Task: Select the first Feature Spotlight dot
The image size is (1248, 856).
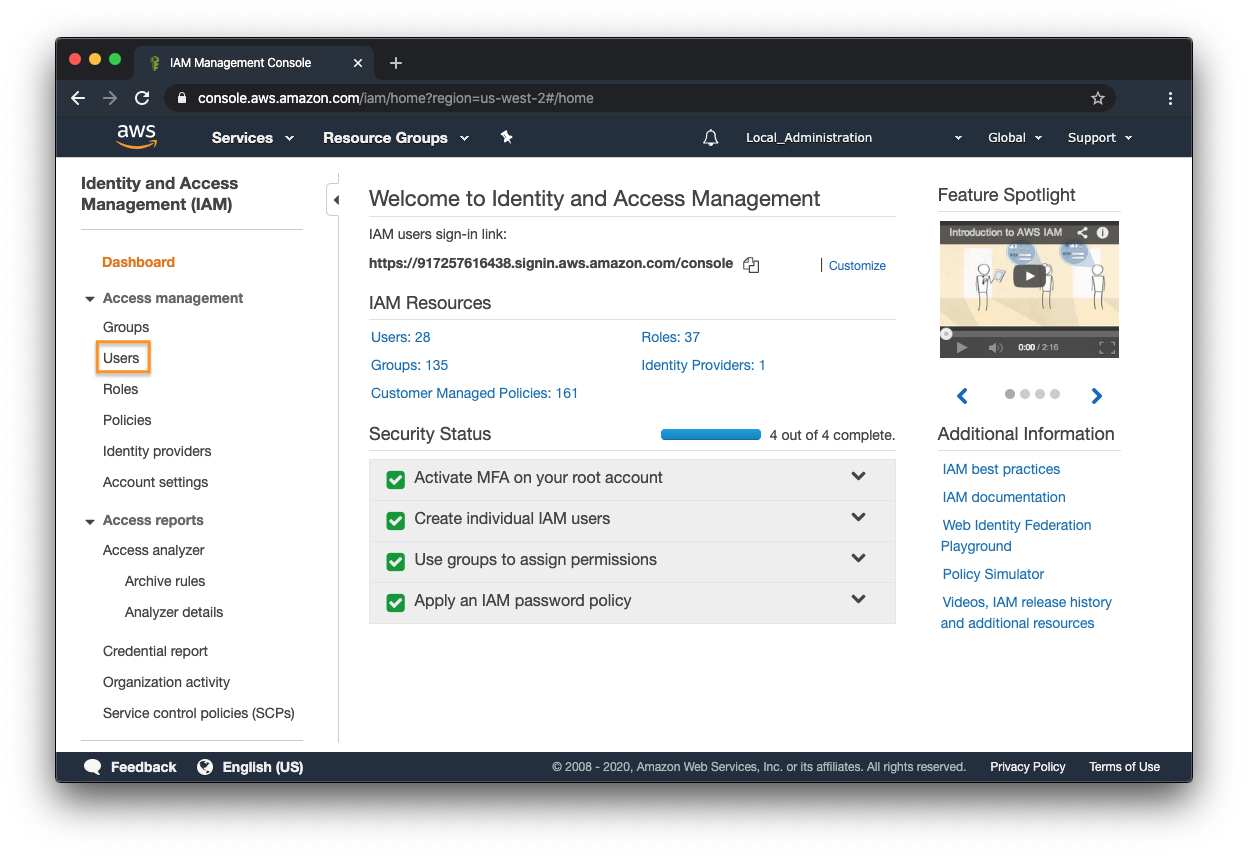Action: point(1010,394)
